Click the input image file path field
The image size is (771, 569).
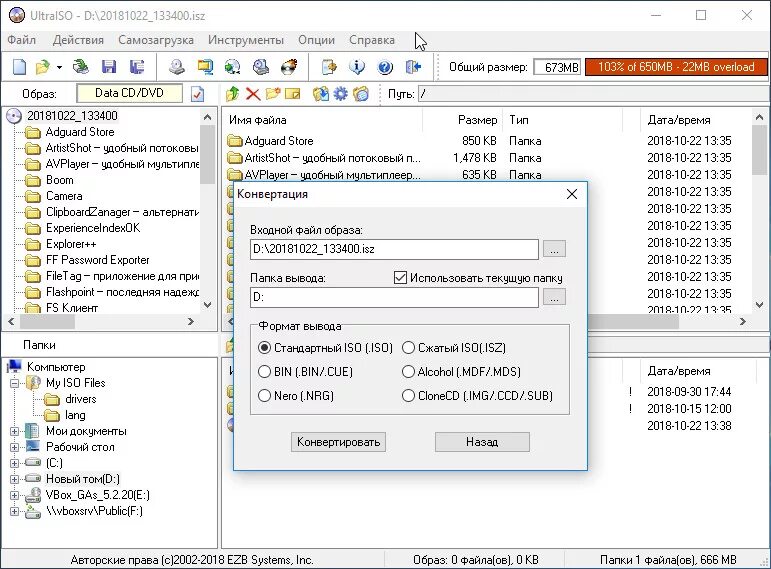(394, 249)
